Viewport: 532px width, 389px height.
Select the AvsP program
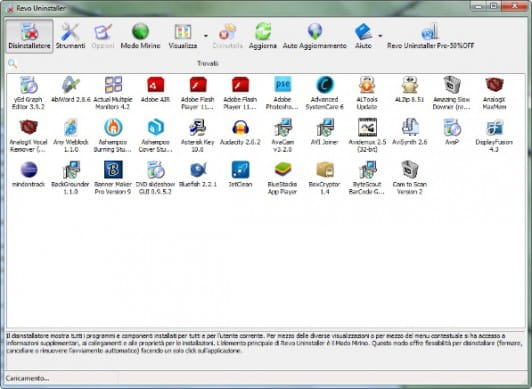[x=452, y=132]
